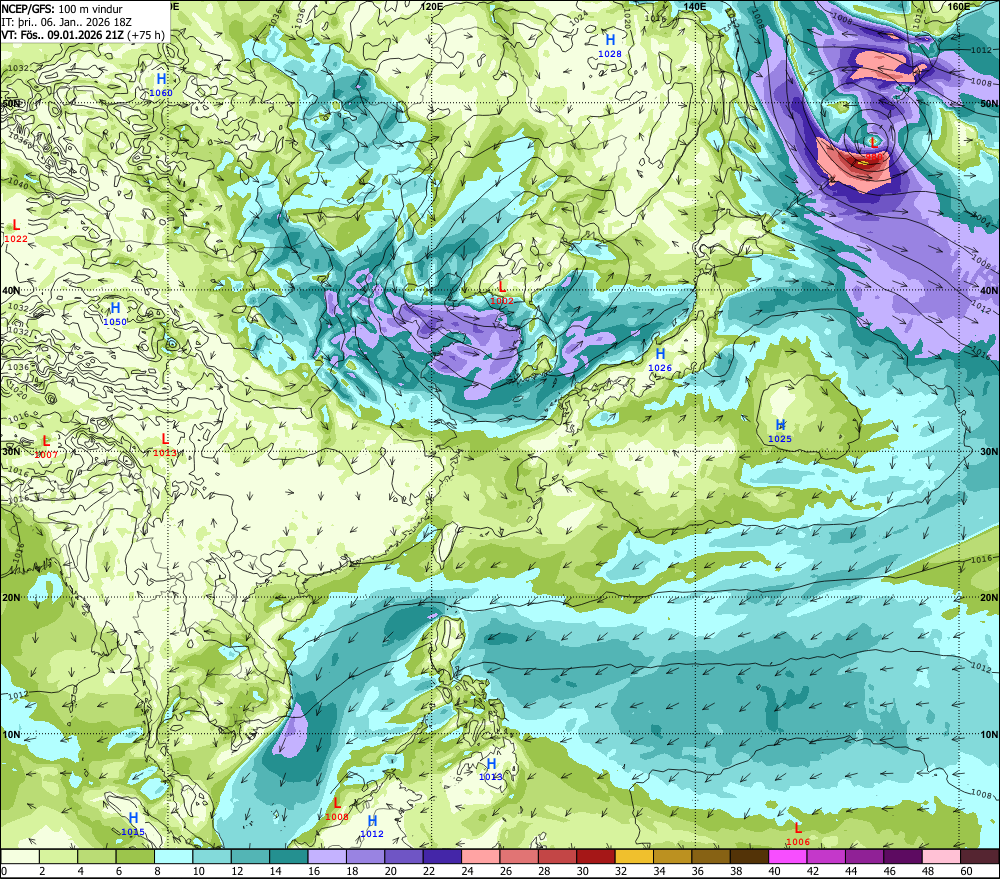
Task: Click the 10N label on left edge
Action: coord(11,734)
